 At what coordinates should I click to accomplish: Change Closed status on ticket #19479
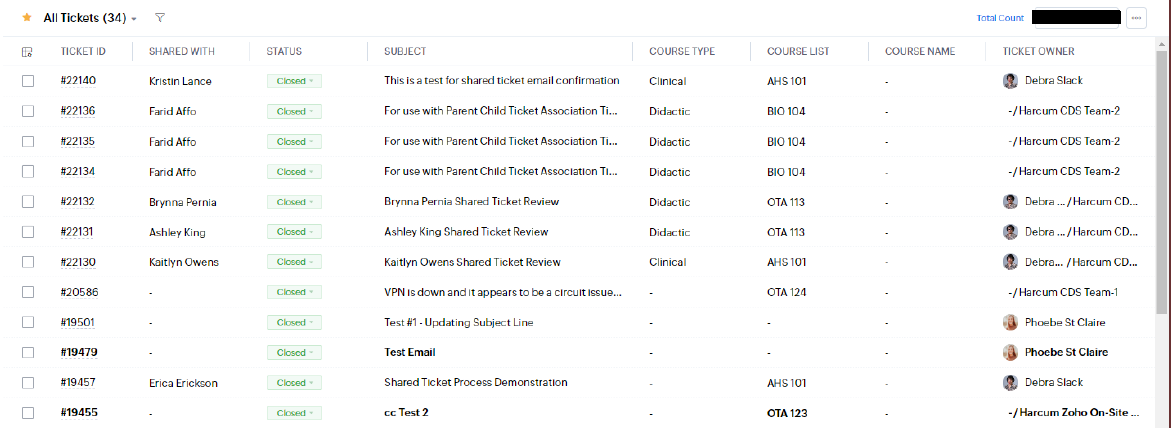click(293, 353)
